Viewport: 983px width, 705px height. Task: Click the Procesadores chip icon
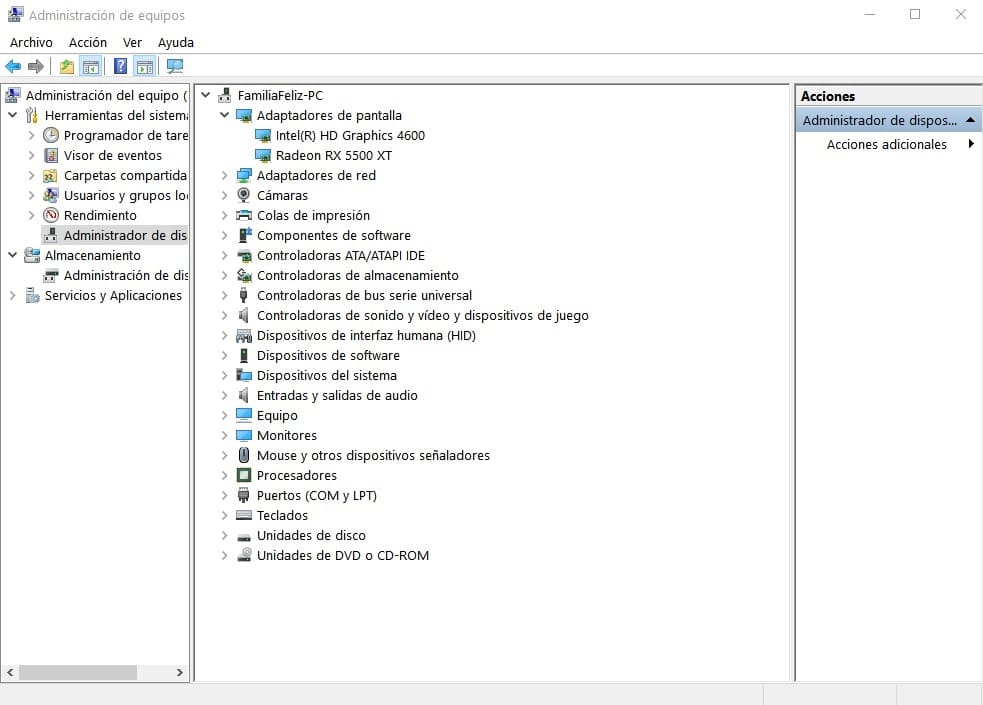[x=244, y=475]
